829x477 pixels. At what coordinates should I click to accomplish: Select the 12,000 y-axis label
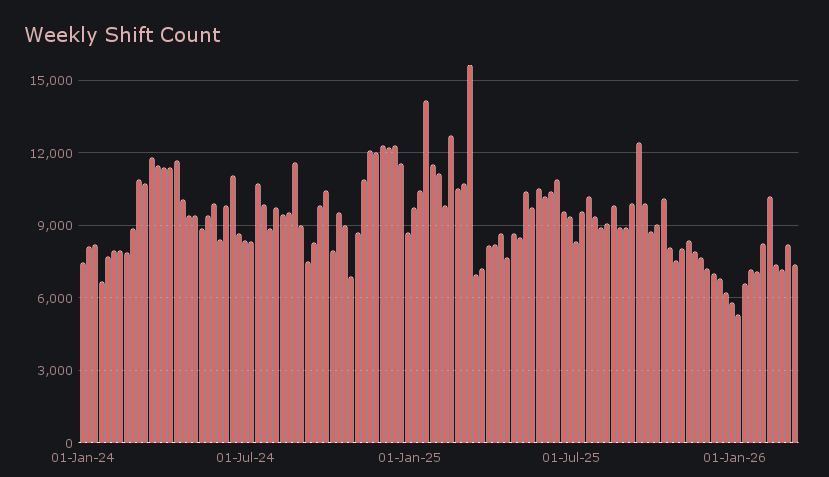pos(50,153)
